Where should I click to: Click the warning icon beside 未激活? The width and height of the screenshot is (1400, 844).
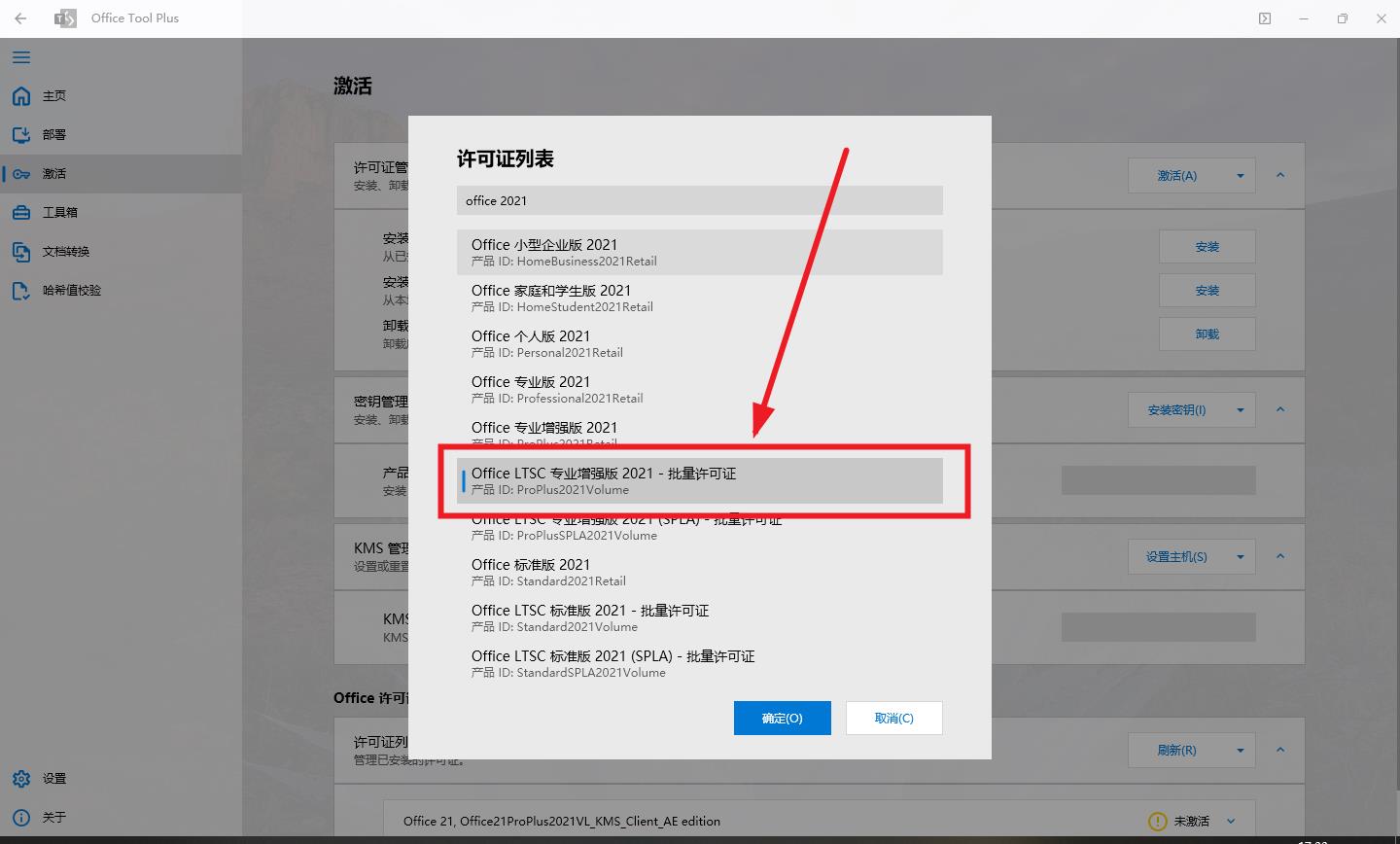(x=1157, y=821)
